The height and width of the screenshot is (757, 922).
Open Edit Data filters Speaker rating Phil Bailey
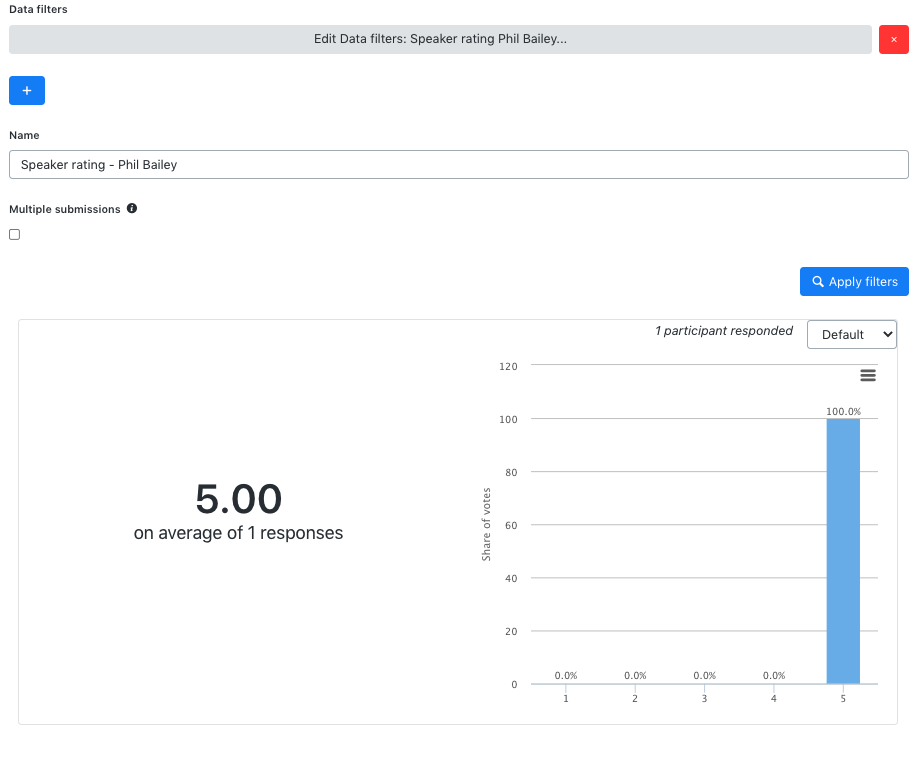(x=440, y=39)
